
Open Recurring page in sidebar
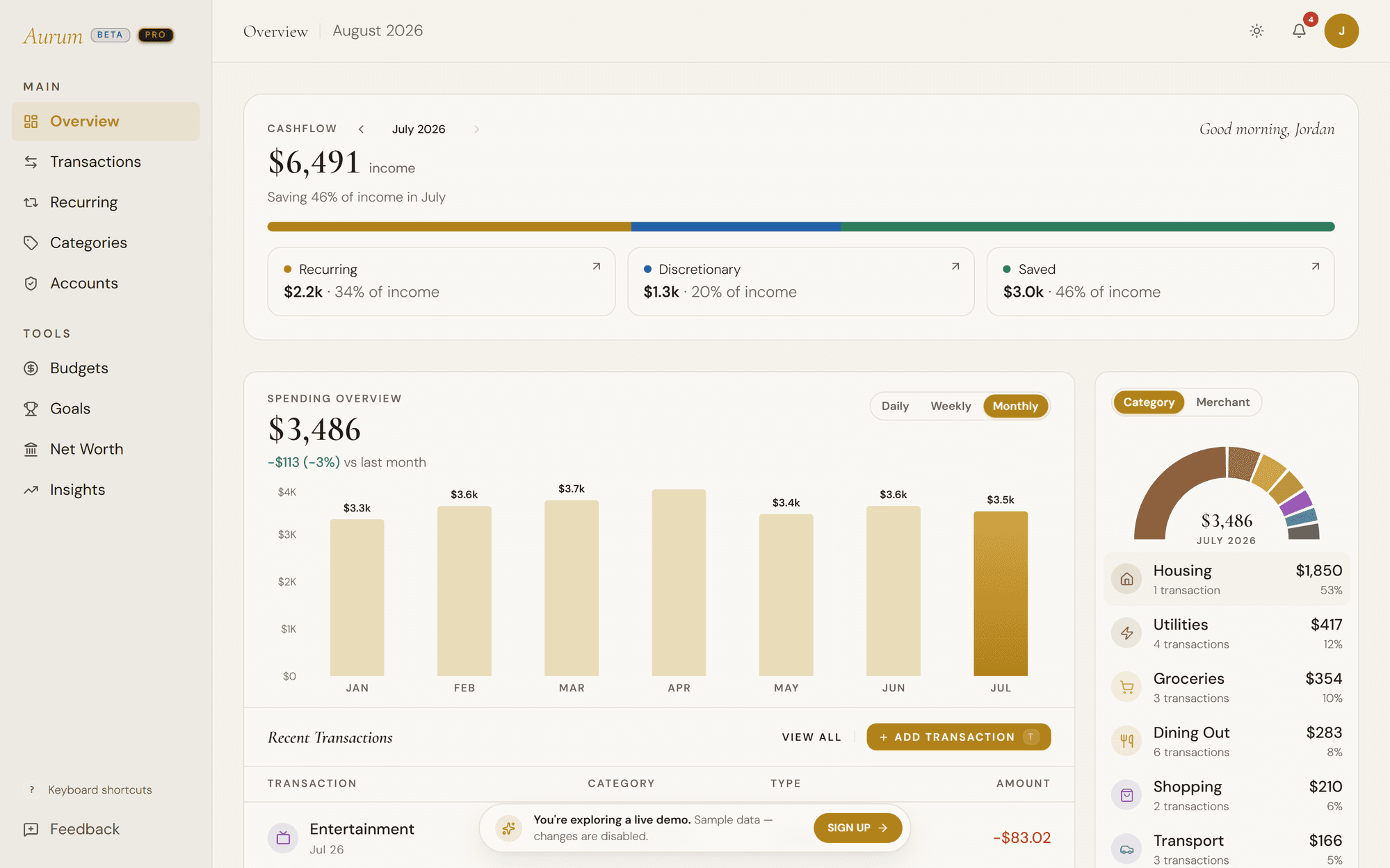tap(106, 202)
